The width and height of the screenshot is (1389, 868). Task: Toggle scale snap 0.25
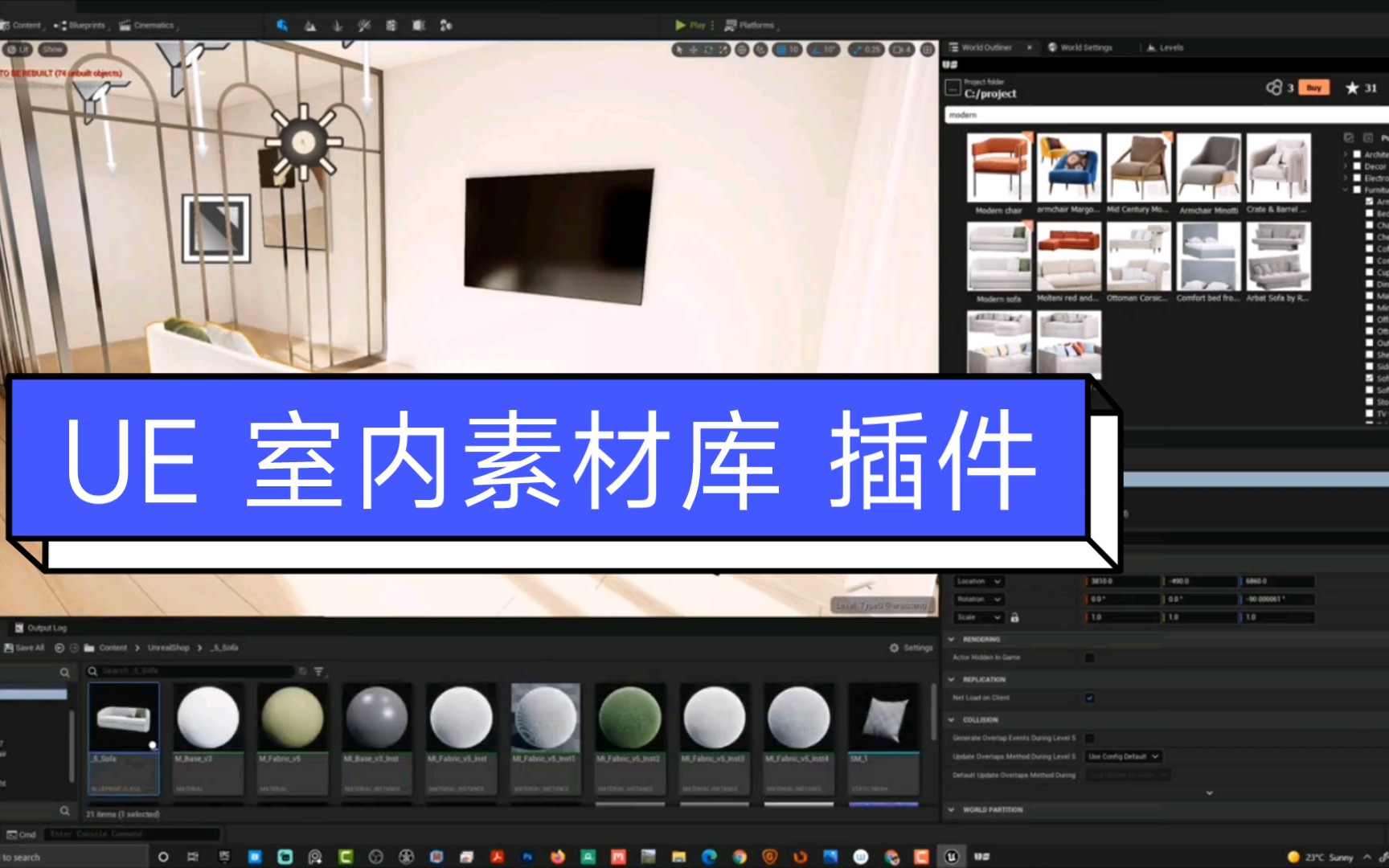coord(866,50)
